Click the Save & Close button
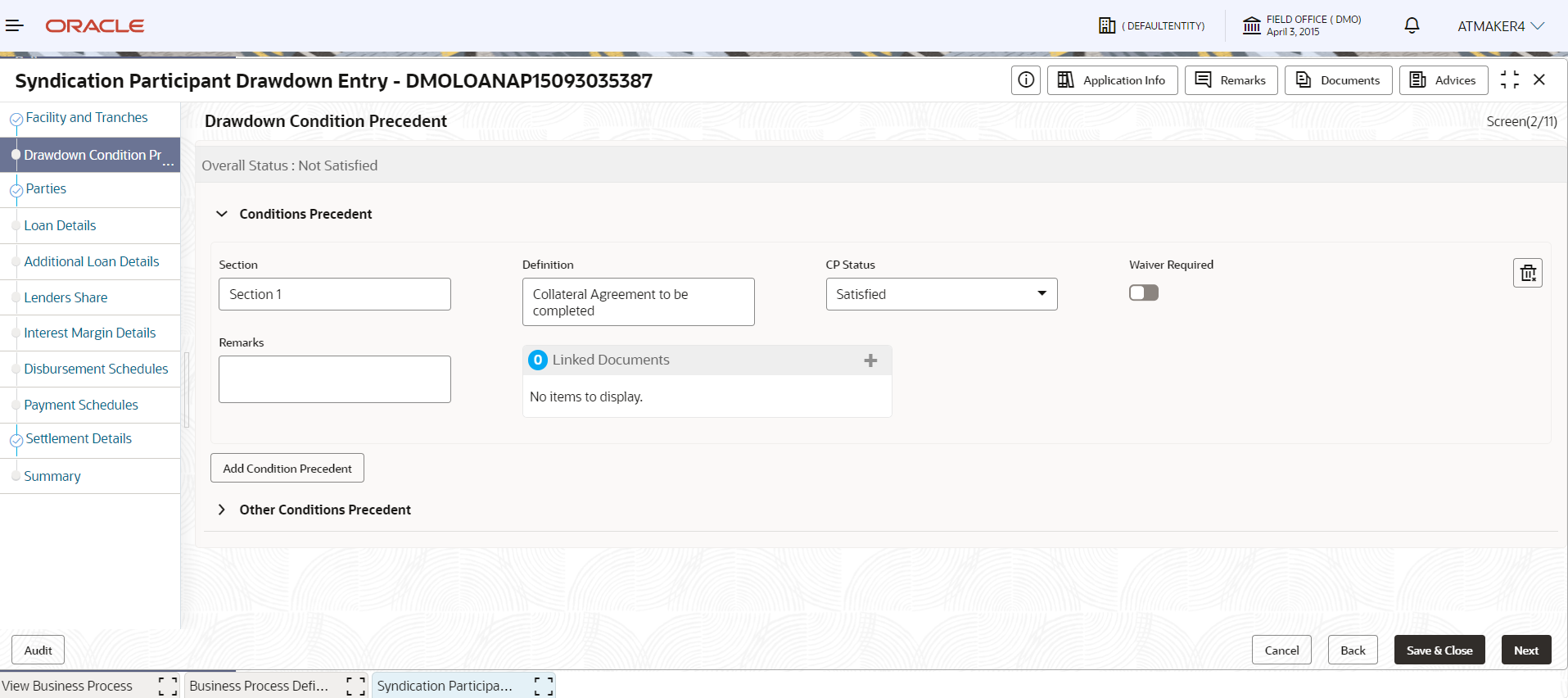Image resolution: width=1568 pixels, height=698 pixels. tap(1439, 650)
